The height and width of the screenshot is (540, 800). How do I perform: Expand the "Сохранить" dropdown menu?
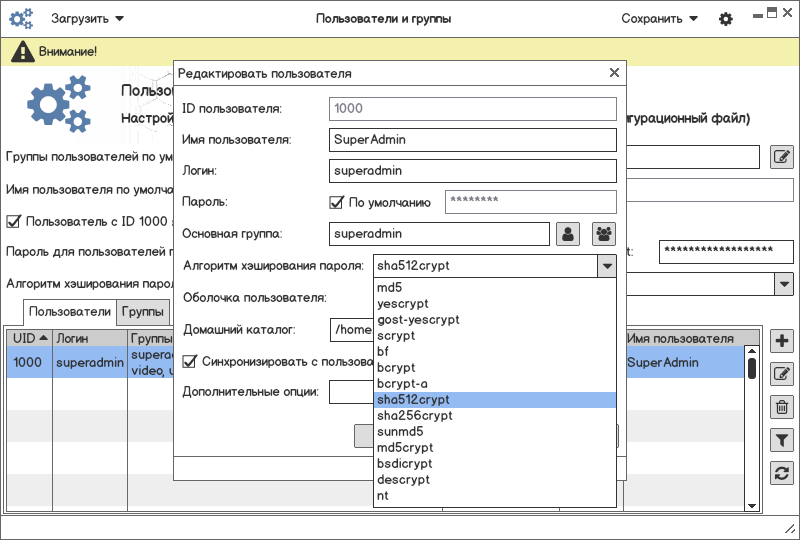tap(659, 19)
